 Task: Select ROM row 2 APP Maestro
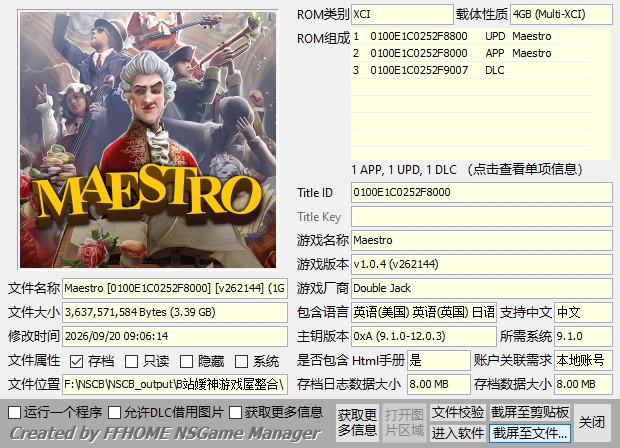pos(471,53)
